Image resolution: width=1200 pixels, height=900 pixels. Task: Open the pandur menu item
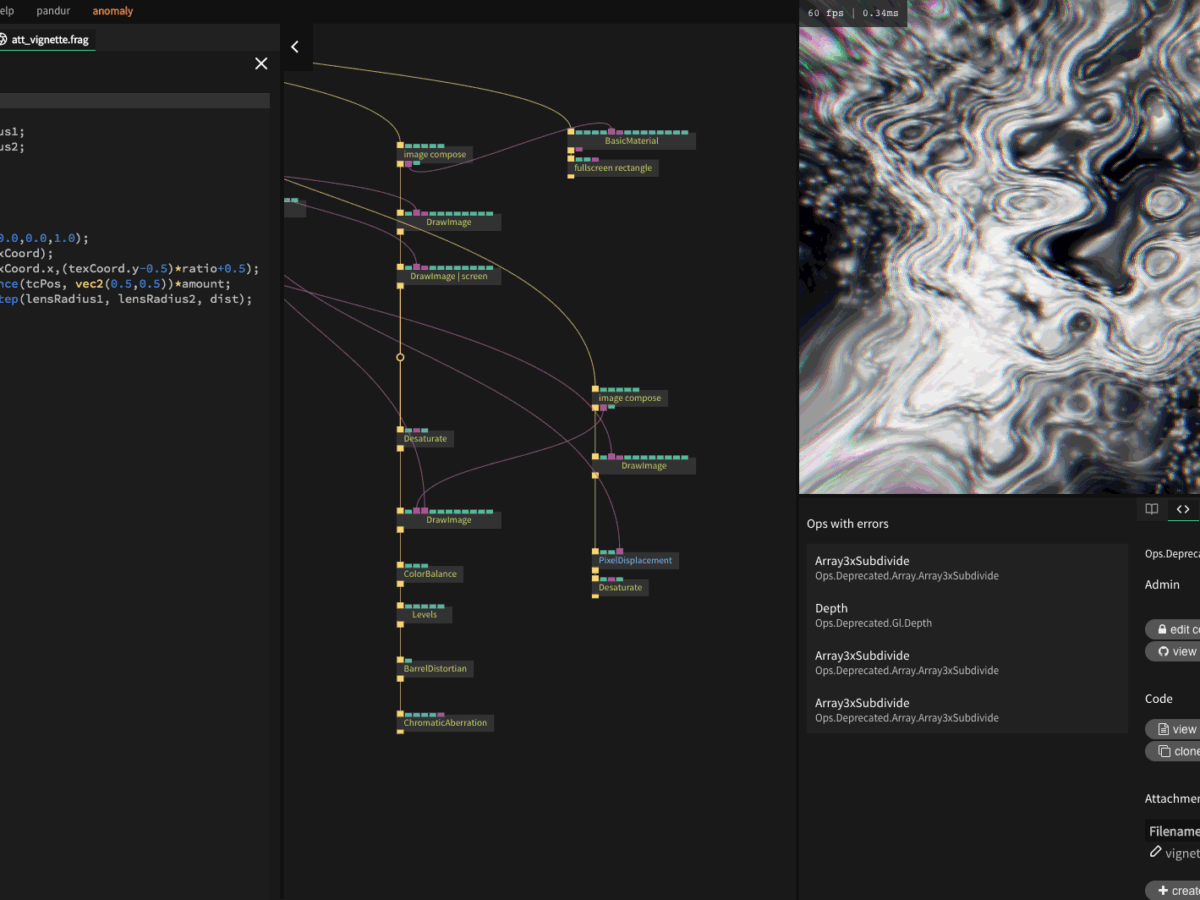[53, 11]
